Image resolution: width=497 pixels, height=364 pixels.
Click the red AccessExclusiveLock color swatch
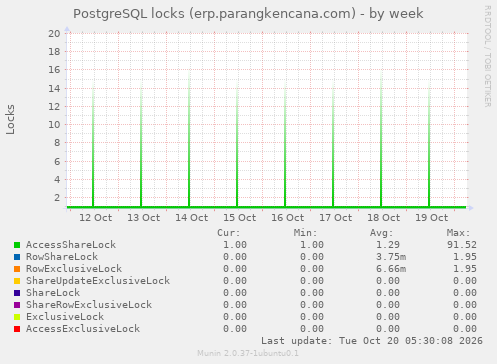pos(17,329)
